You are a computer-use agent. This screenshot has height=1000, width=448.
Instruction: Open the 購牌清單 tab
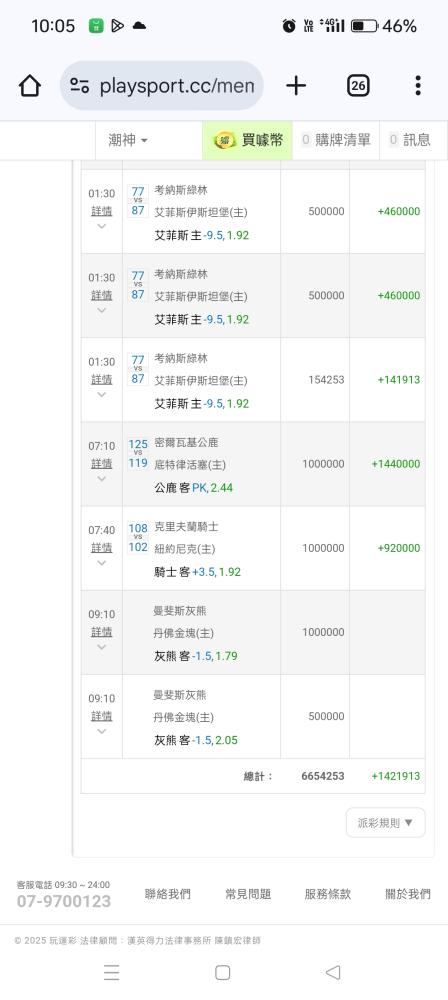pos(336,140)
